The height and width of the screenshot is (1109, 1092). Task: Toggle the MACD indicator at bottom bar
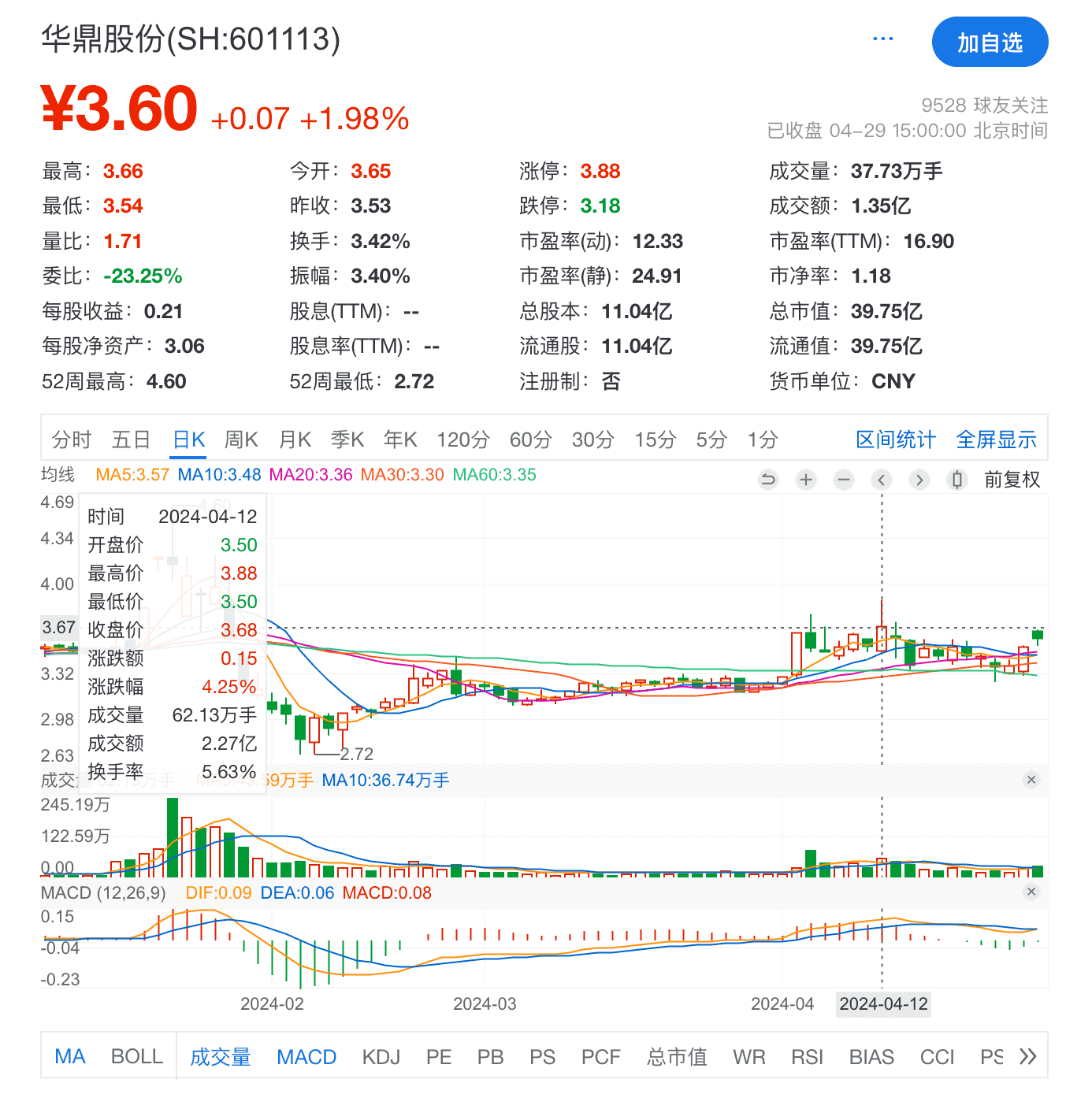[x=306, y=1057]
